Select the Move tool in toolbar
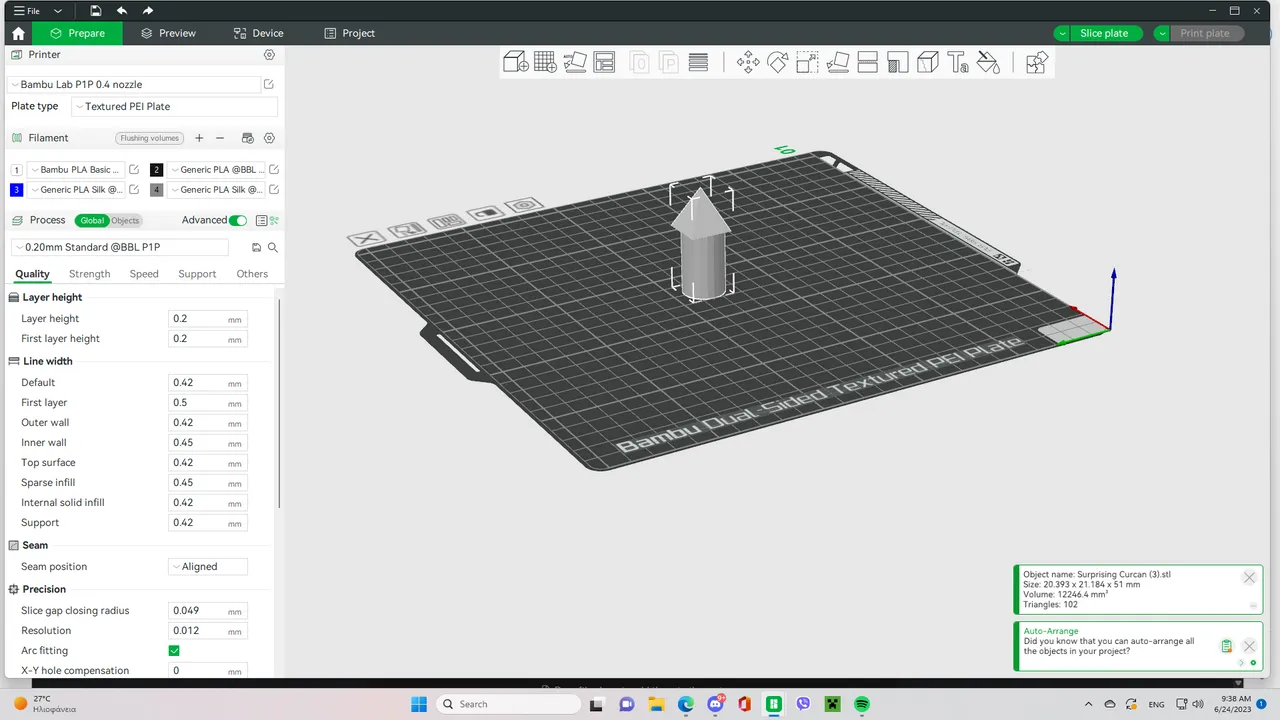This screenshot has width=1280, height=720. (x=748, y=63)
